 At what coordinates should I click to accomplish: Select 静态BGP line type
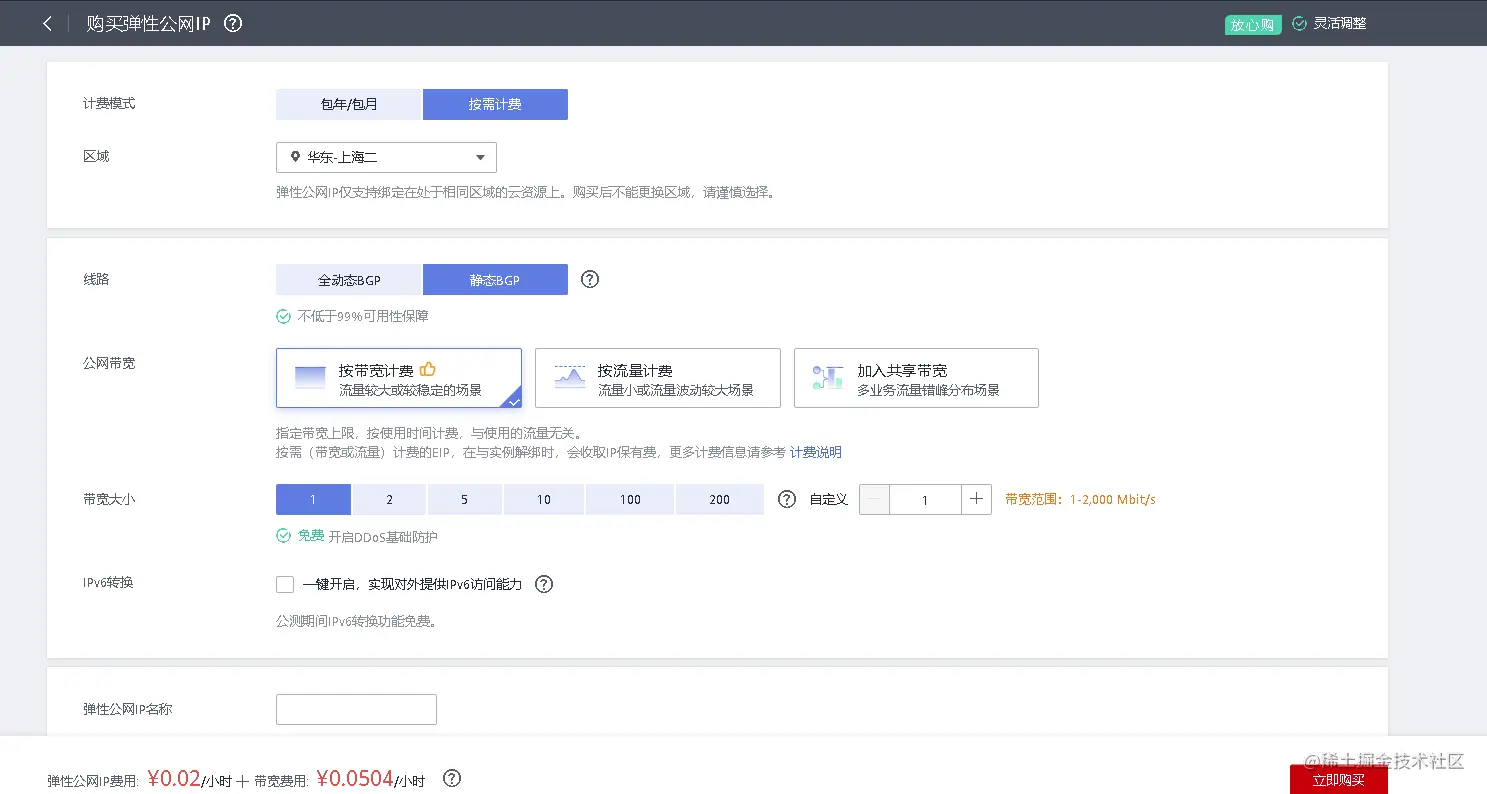495,280
